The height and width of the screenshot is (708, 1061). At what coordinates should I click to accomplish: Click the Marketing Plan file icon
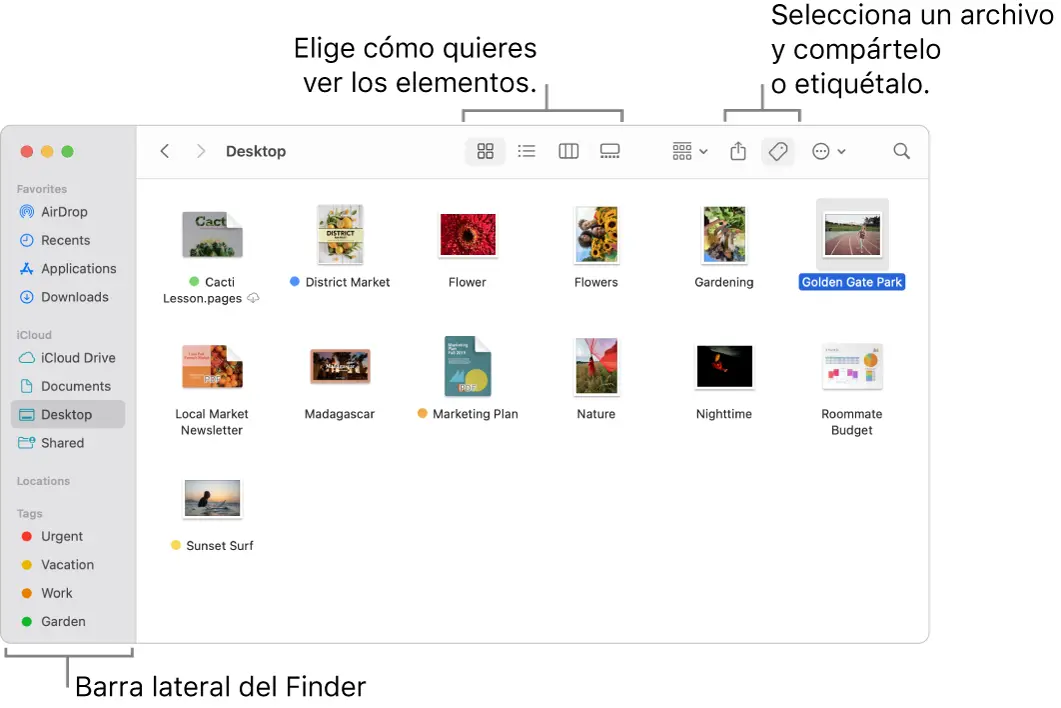(467, 366)
